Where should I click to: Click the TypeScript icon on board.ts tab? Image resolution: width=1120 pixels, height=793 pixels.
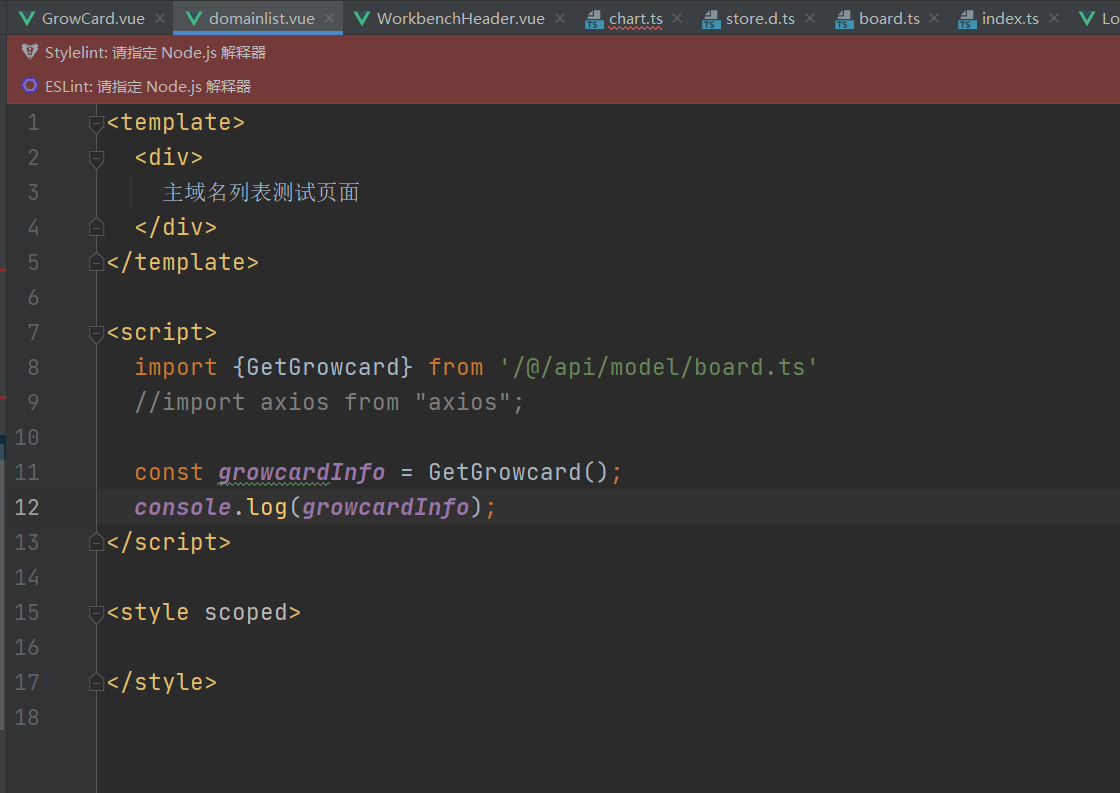click(842, 17)
